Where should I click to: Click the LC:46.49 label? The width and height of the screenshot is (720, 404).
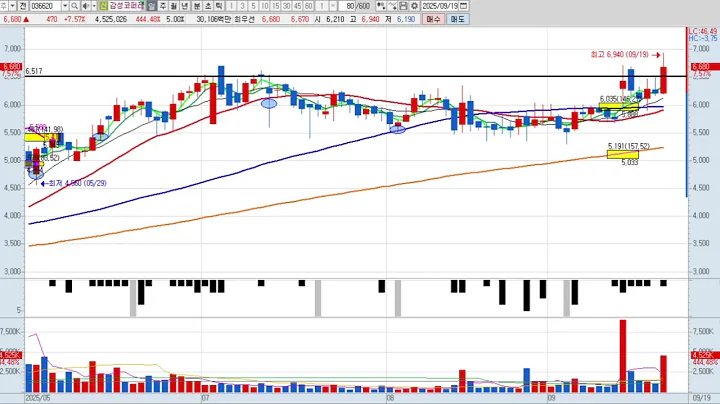click(703, 32)
